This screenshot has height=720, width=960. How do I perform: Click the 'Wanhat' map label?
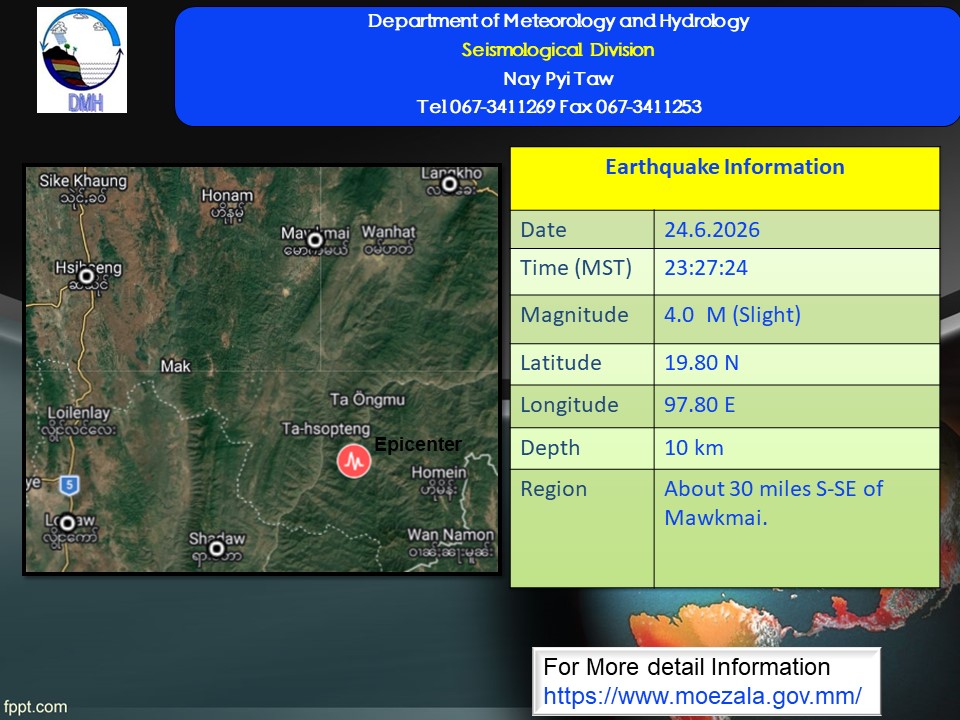[388, 232]
